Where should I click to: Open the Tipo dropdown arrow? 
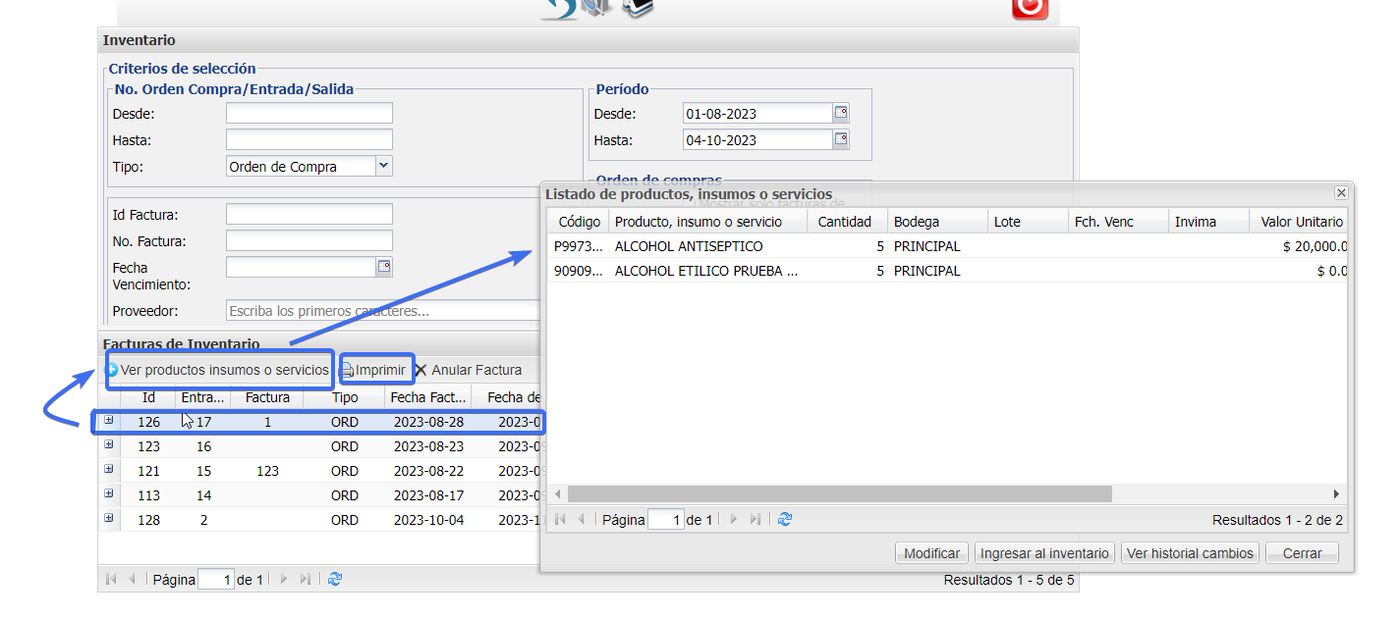[x=384, y=166]
